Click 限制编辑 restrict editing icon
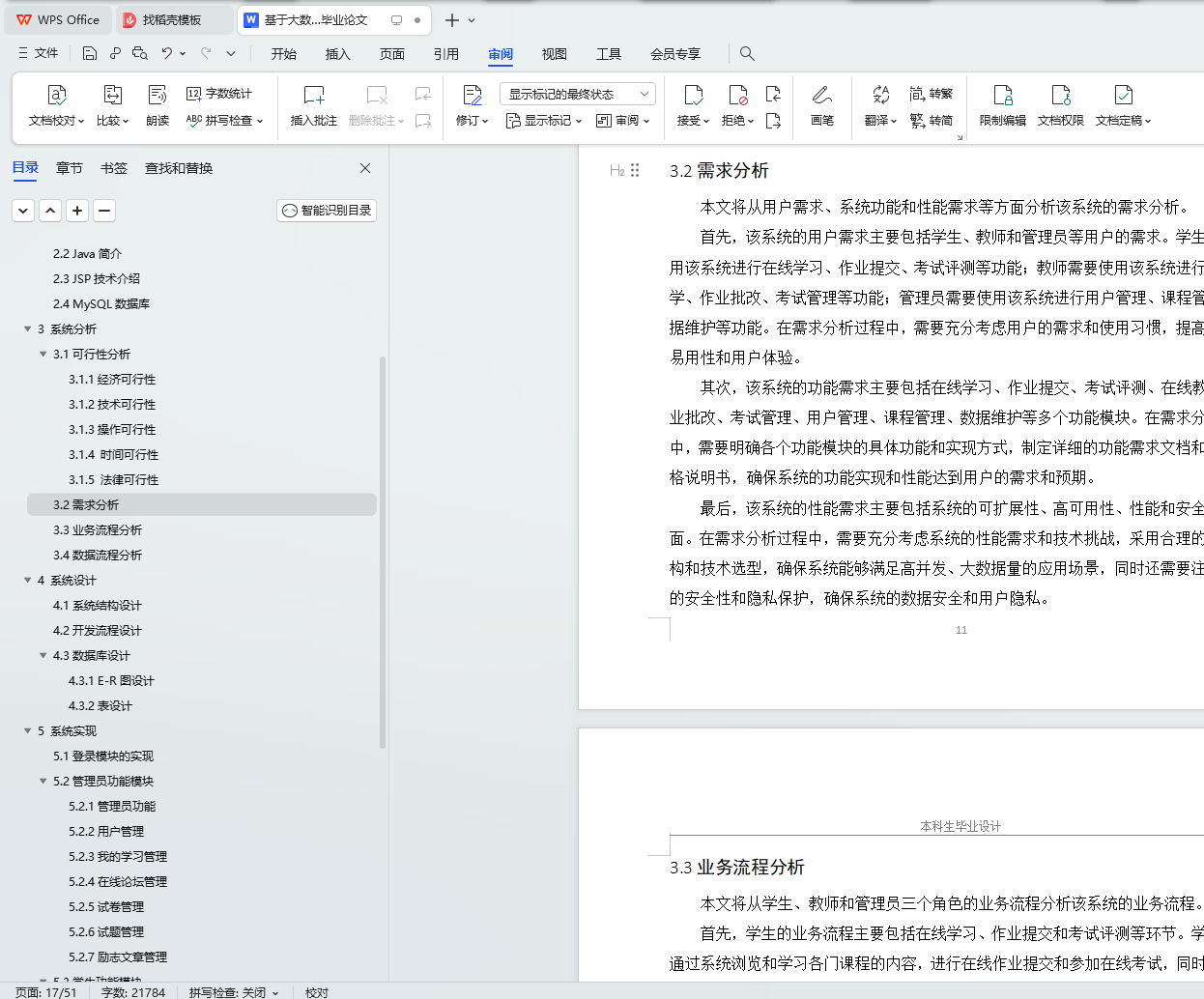The height and width of the screenshot is (999, 1204). tap(1003, 95)
